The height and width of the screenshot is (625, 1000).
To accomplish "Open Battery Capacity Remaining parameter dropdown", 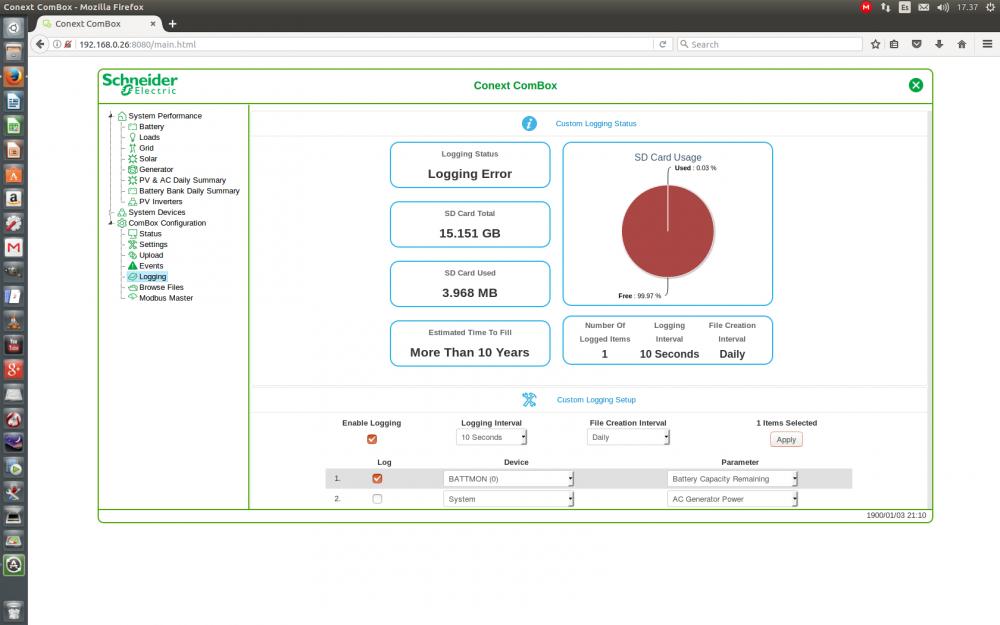I will pyautogui.click(x=732, y=479).
